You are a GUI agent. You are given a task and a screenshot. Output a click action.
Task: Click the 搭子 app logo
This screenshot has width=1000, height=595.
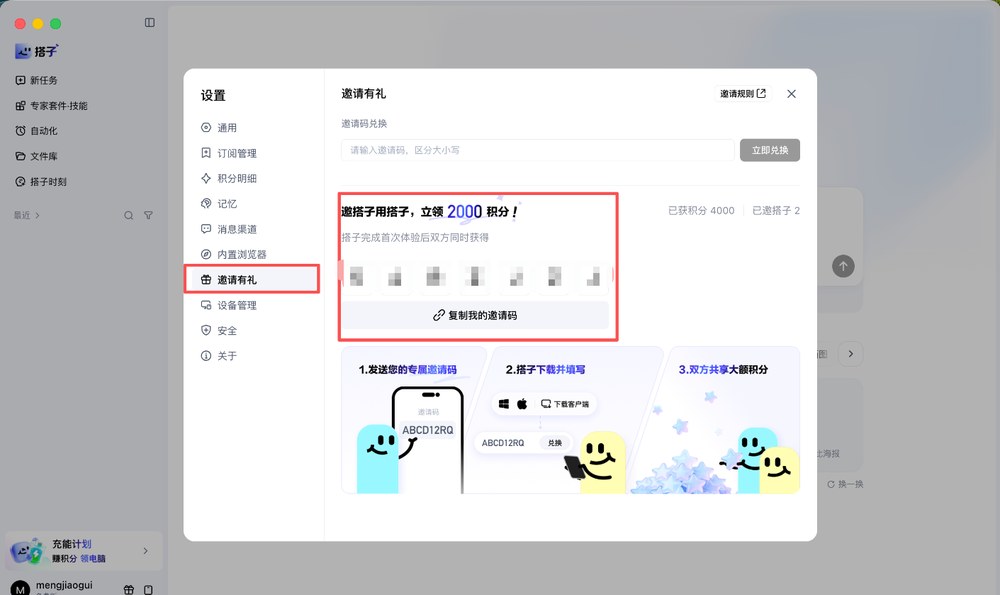pyautogui.click(x=36, y=52)
